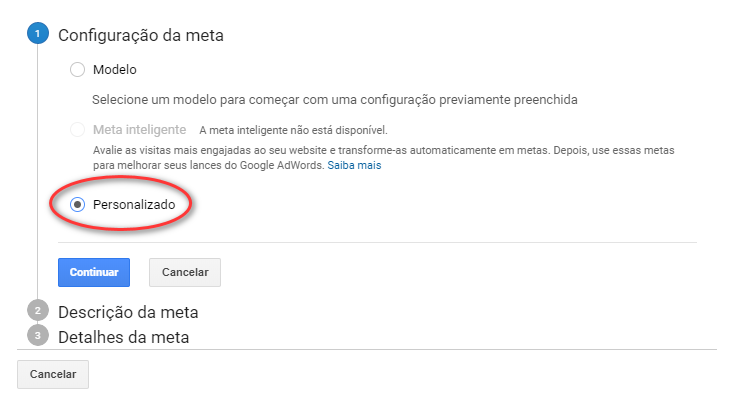Expand the Configuração da meta step heading
Screen dimensions: 735x407
click(140, 35)
